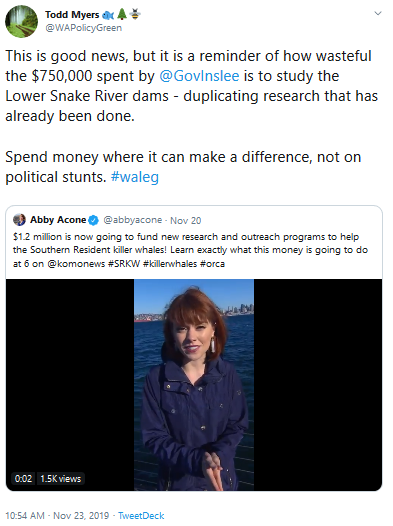Open Abby Acone's small avatar
393x526 pixels.
[19, 220]
